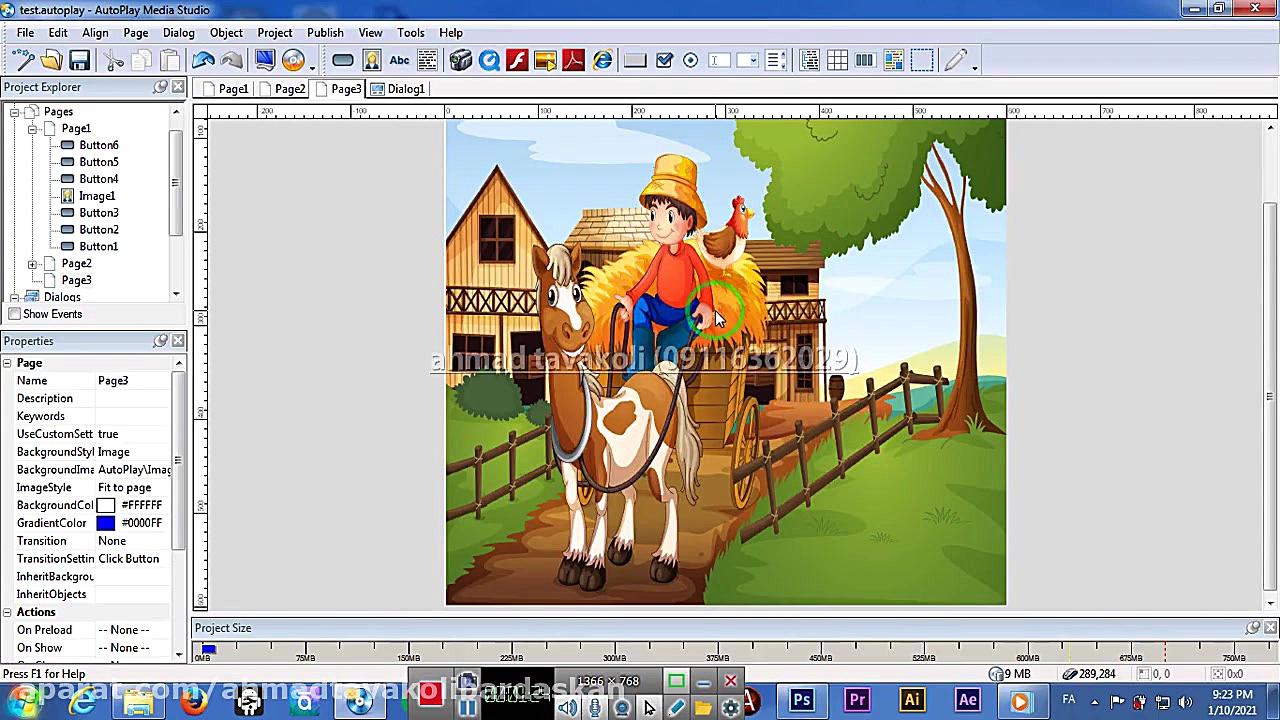Insert a RichText object
Viewport: 1280px width, 720px height.
coord(894,61)
